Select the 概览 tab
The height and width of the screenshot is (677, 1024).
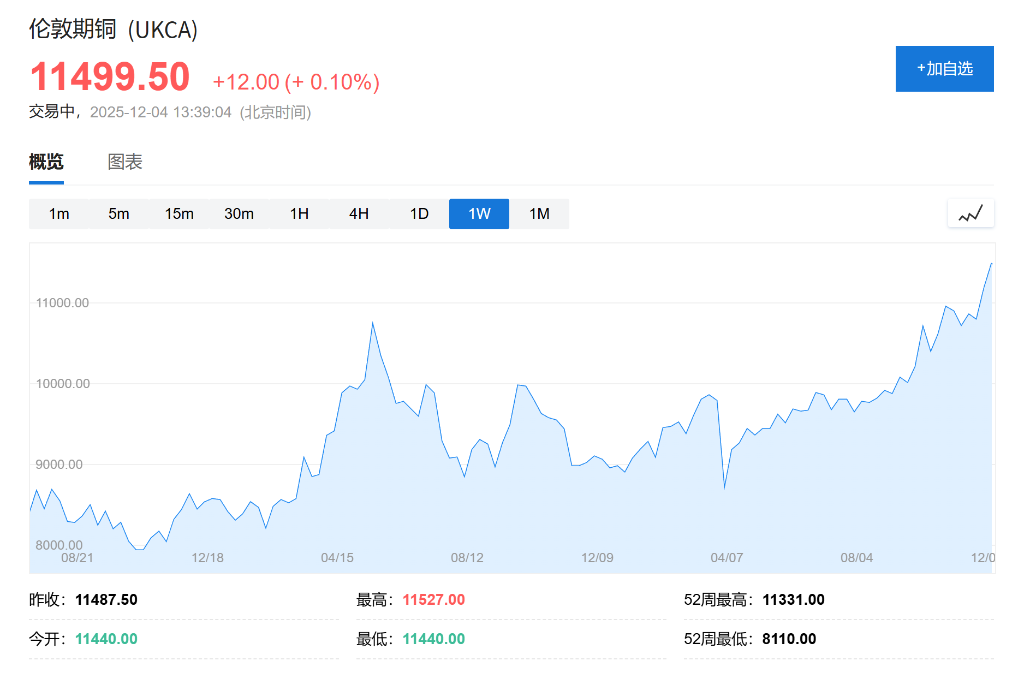coord(44,160)
